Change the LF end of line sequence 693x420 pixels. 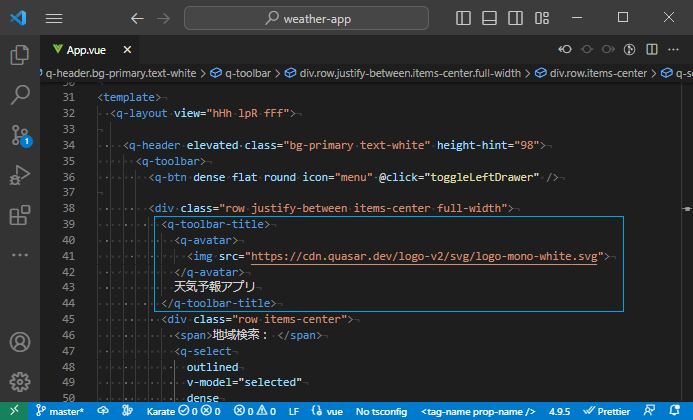294,411
